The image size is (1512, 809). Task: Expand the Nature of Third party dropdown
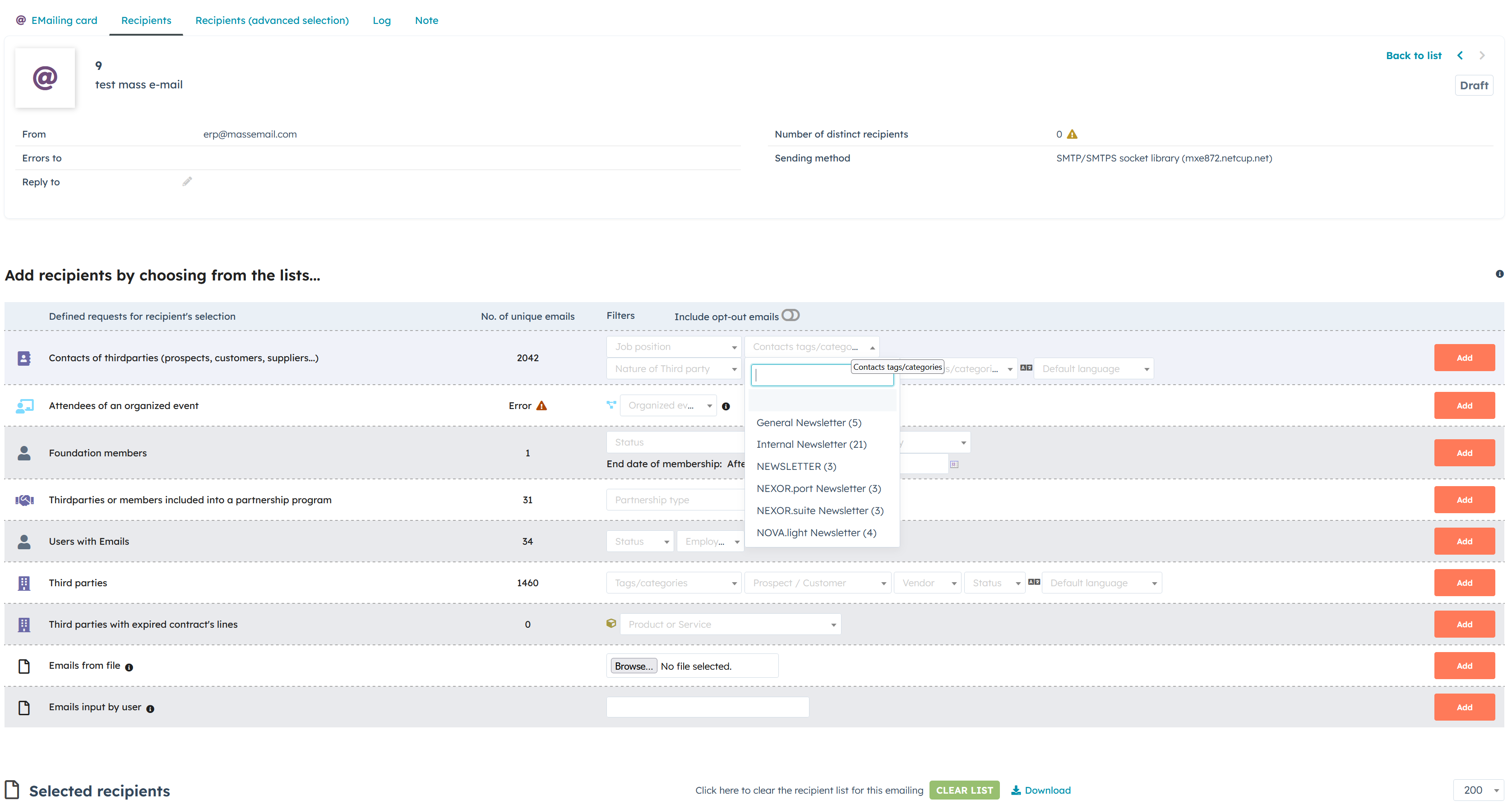(674, 368)
